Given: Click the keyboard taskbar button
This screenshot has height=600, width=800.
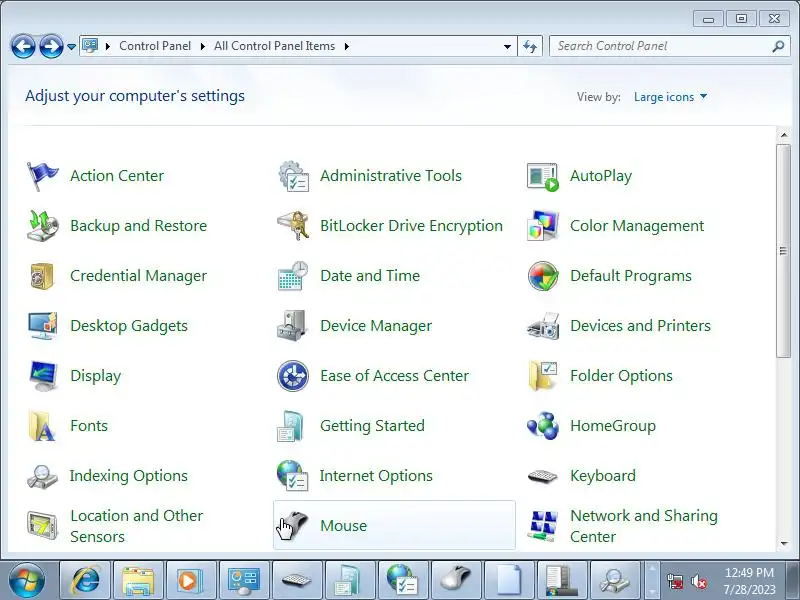Looking at the screenshot, I should coord(297,581).
